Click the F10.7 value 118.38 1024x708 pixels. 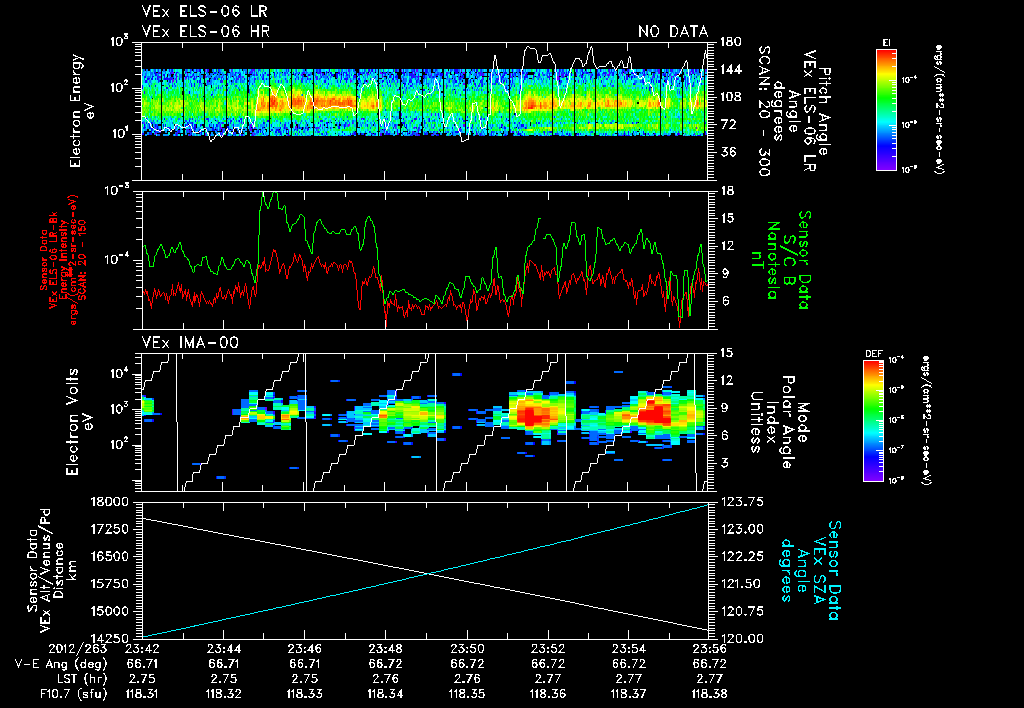pyautogui.click(x=709, y=694)
